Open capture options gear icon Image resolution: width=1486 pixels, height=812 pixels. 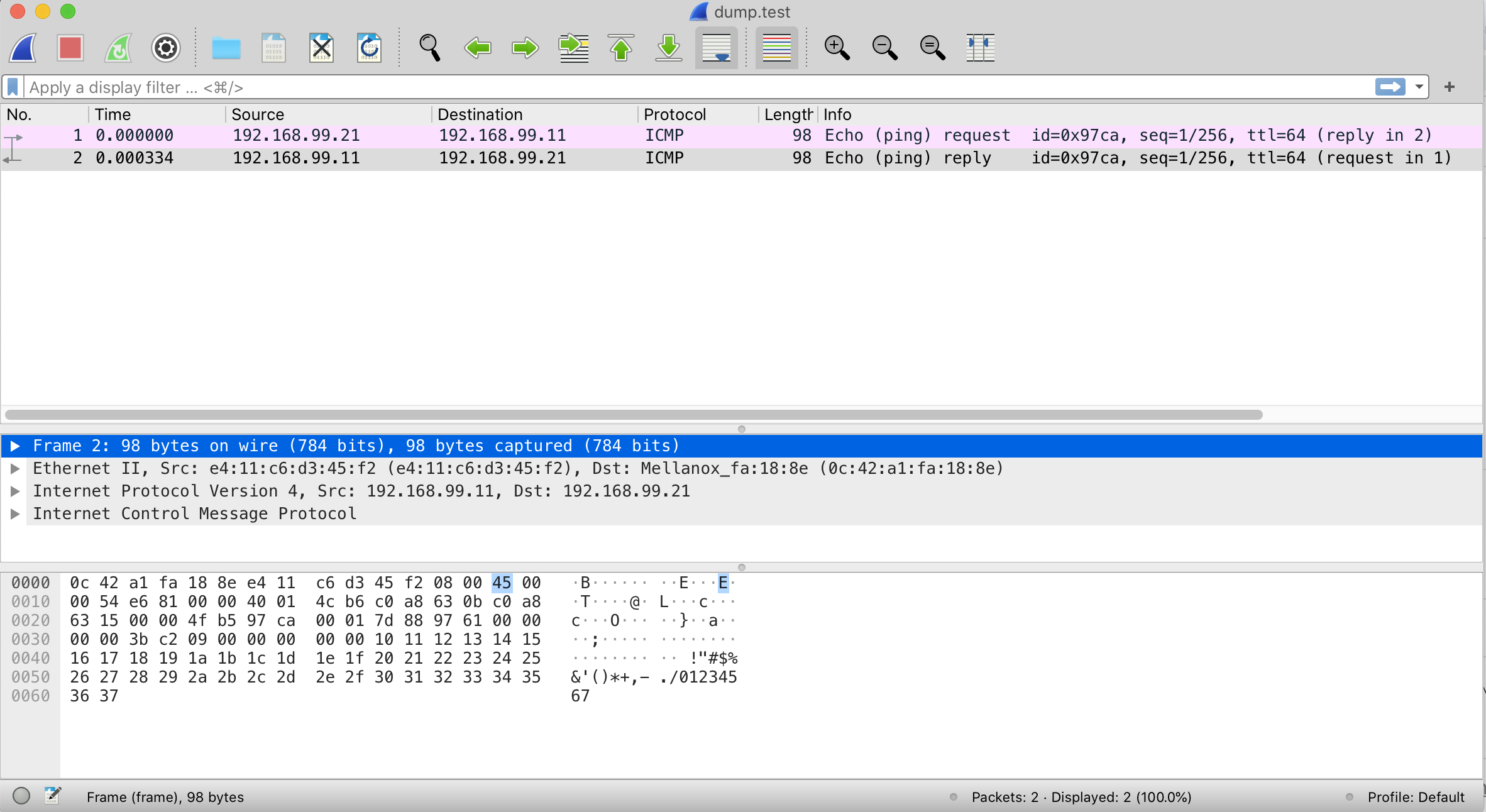[x=166, y=48]
